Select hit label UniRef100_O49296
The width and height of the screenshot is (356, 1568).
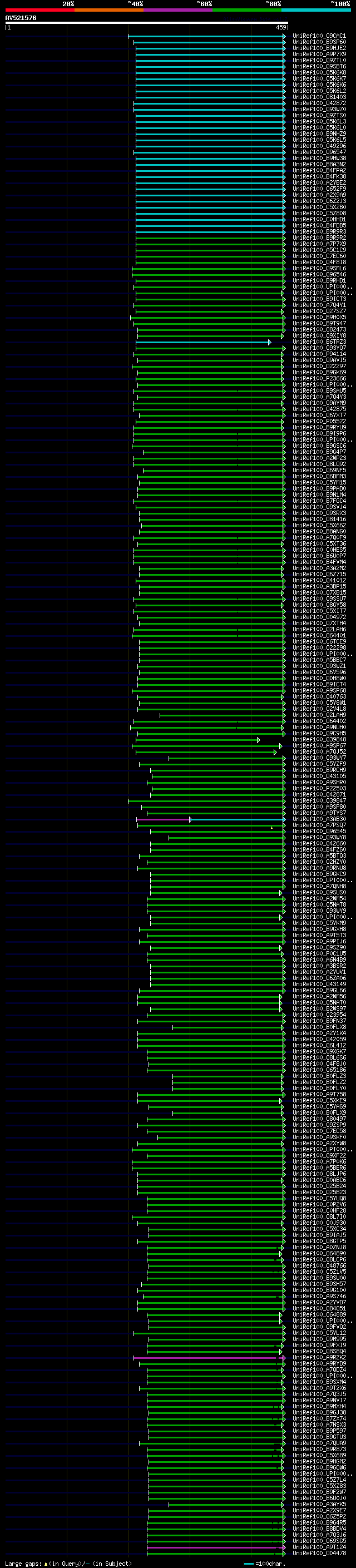[x=319, y=146]
